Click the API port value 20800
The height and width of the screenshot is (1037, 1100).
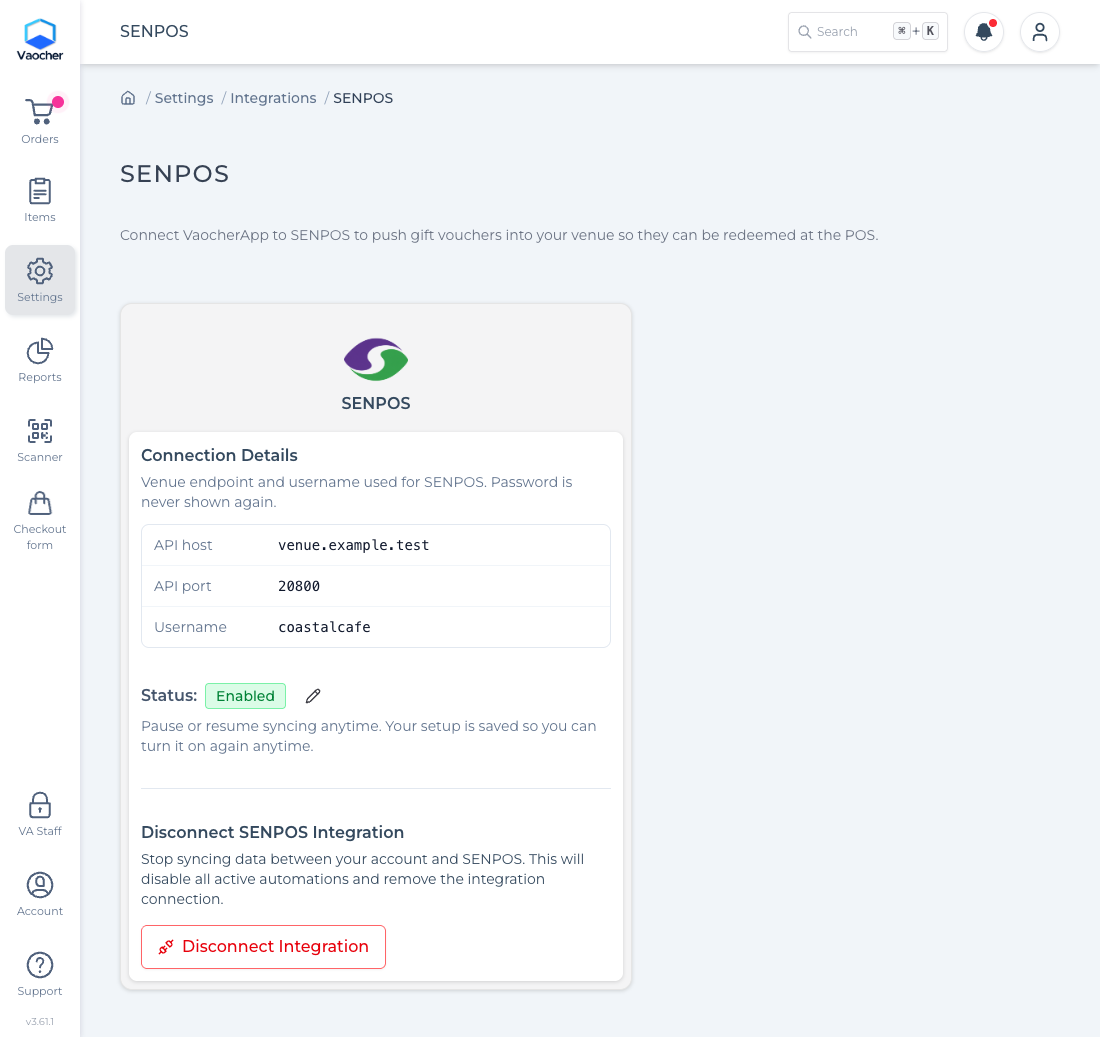[299, 586]
